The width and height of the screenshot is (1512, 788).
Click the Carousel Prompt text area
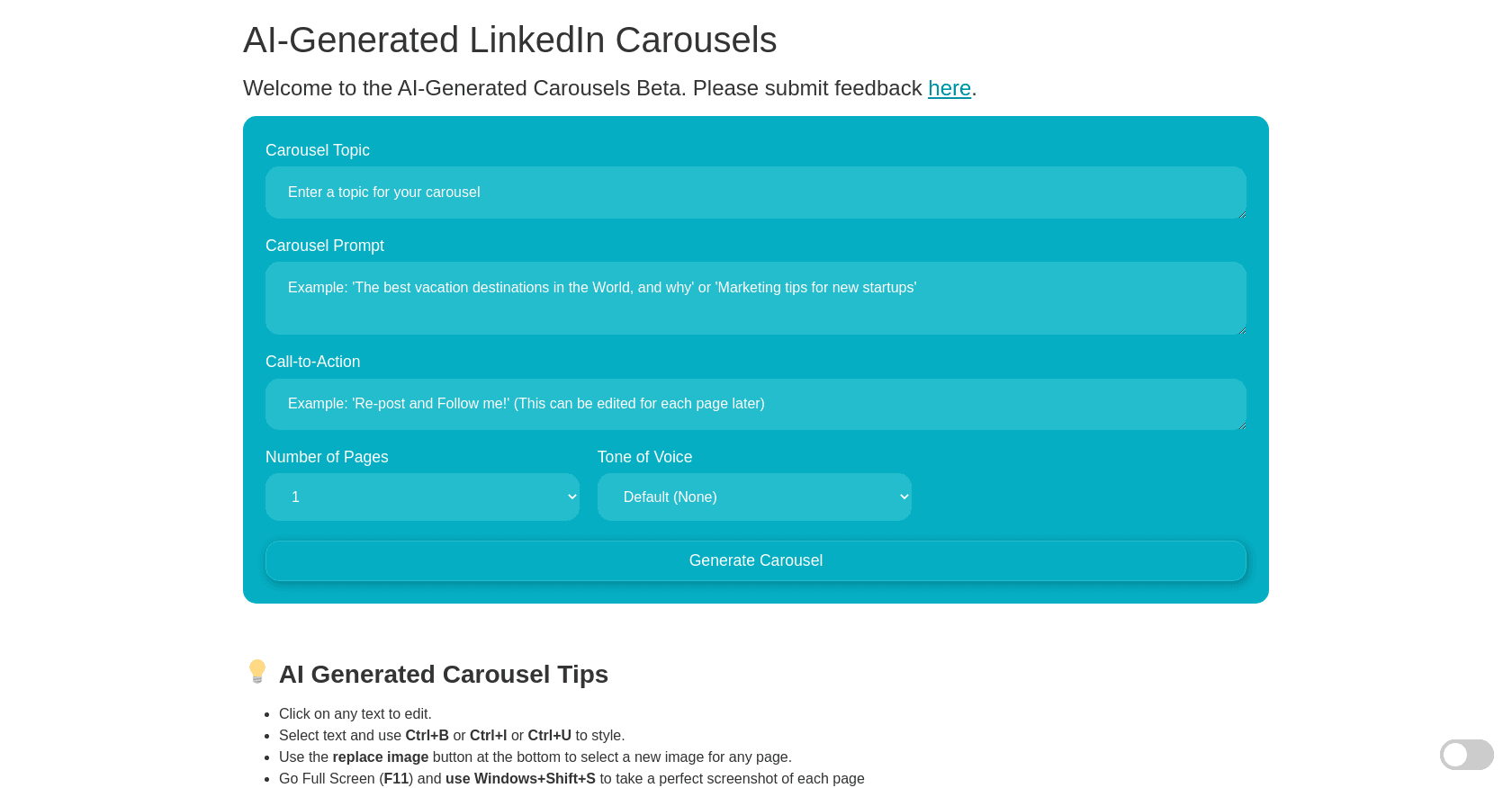755,299
